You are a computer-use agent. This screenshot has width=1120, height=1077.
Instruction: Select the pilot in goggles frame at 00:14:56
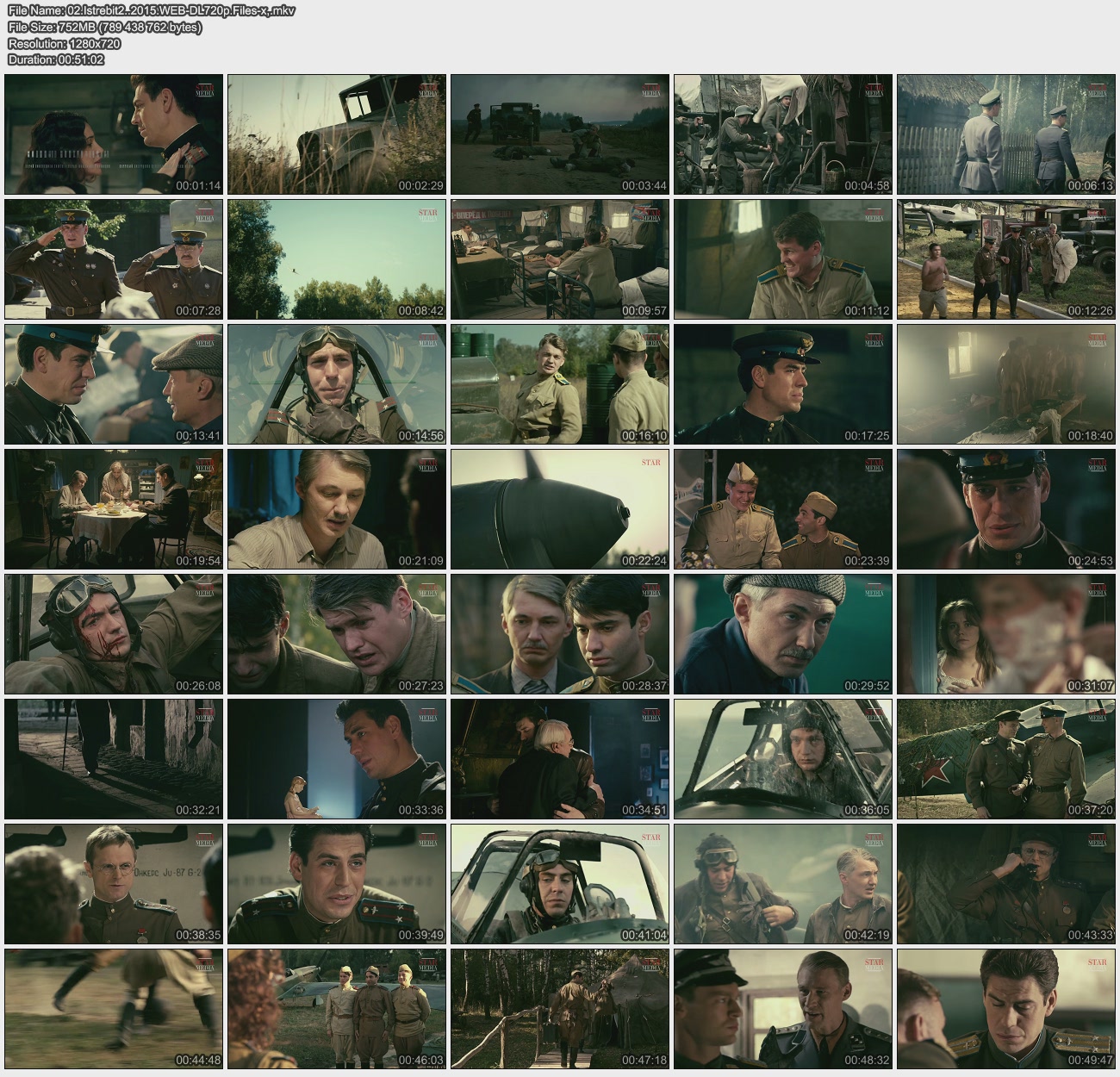pos(337,384)
